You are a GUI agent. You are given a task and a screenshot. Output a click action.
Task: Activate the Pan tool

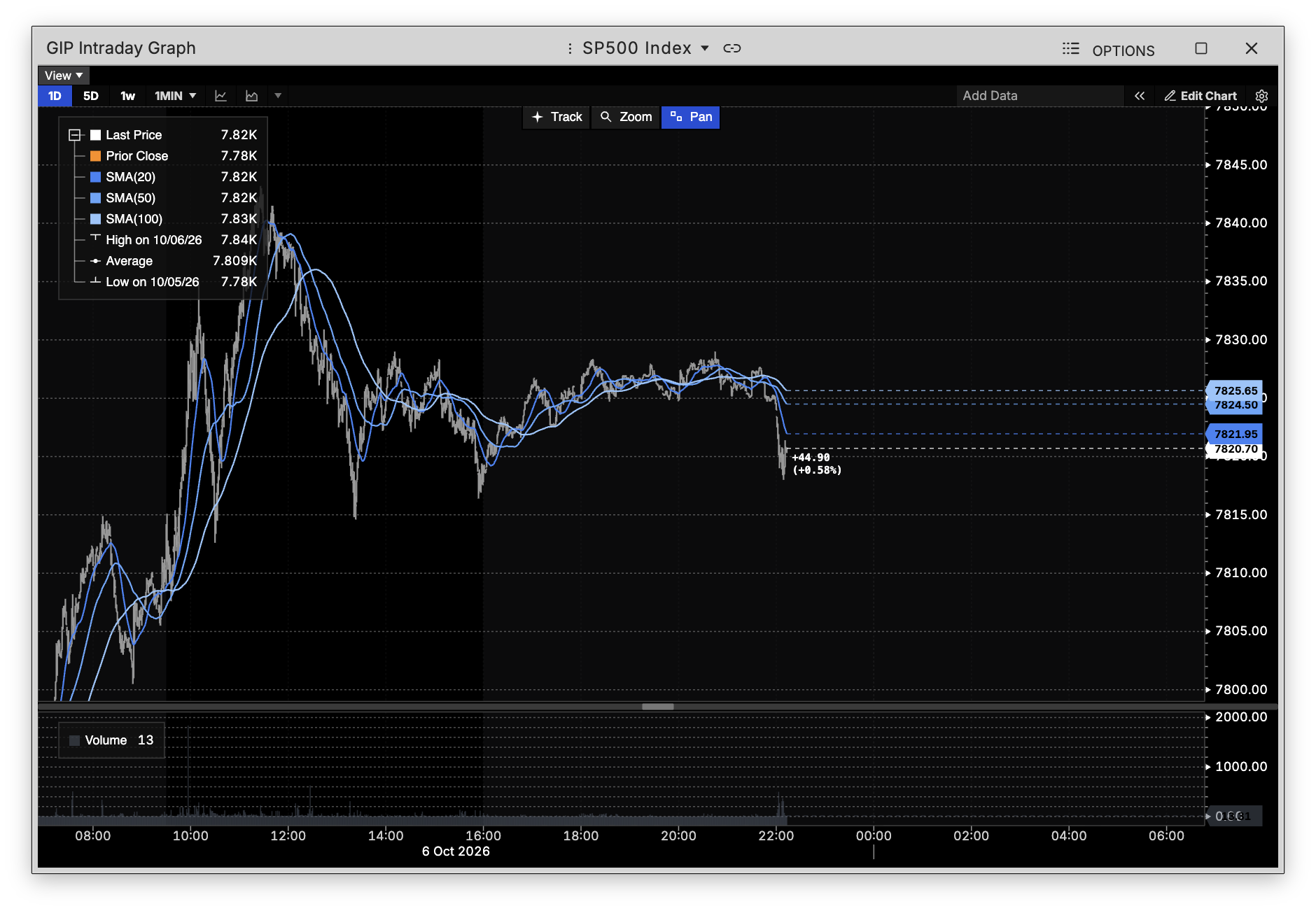coord(691,117)
